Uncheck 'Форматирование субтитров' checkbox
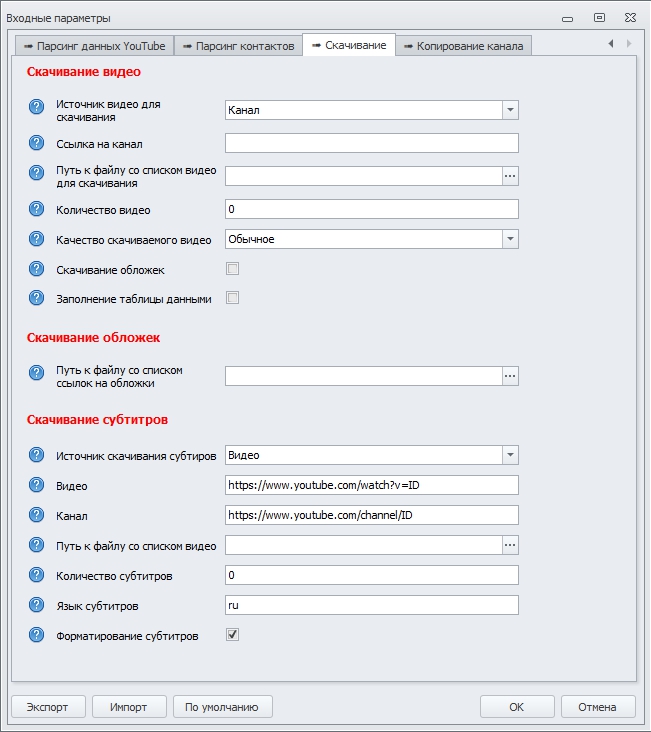Image resolution: width=651 pixels, height=732 pixels. pos(233,635)
